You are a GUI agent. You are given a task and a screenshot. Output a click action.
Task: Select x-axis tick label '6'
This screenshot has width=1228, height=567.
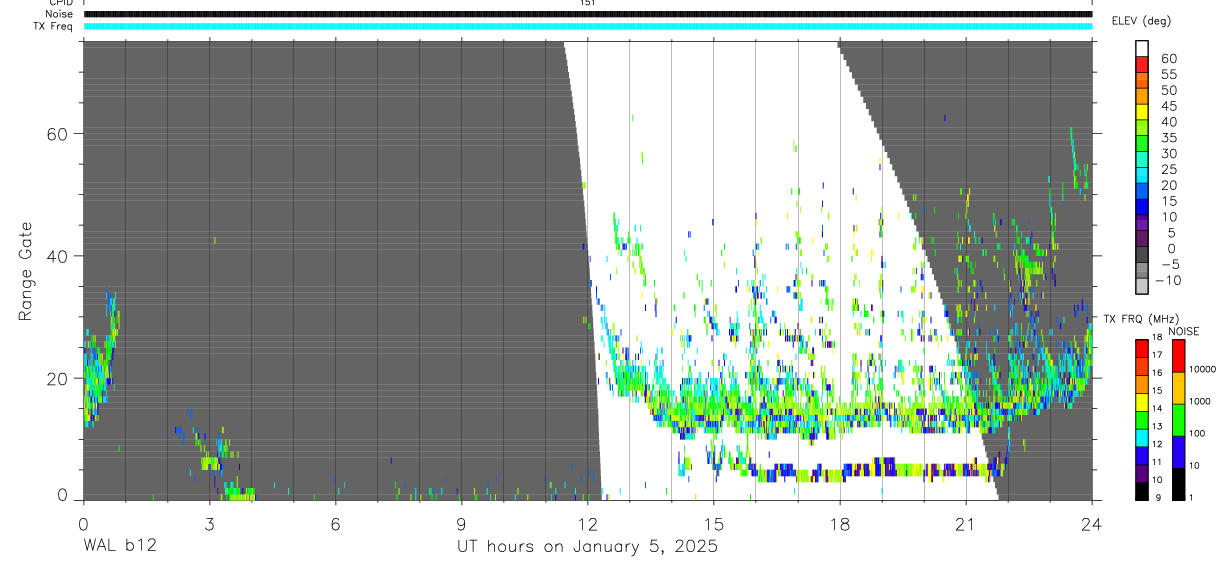click(x=335, y=524)
